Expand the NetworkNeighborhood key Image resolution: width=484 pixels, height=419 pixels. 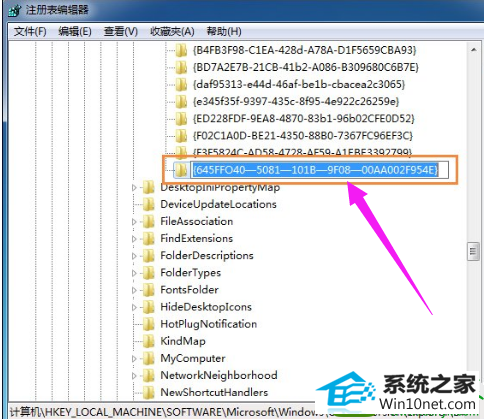(x=134, y=376)
